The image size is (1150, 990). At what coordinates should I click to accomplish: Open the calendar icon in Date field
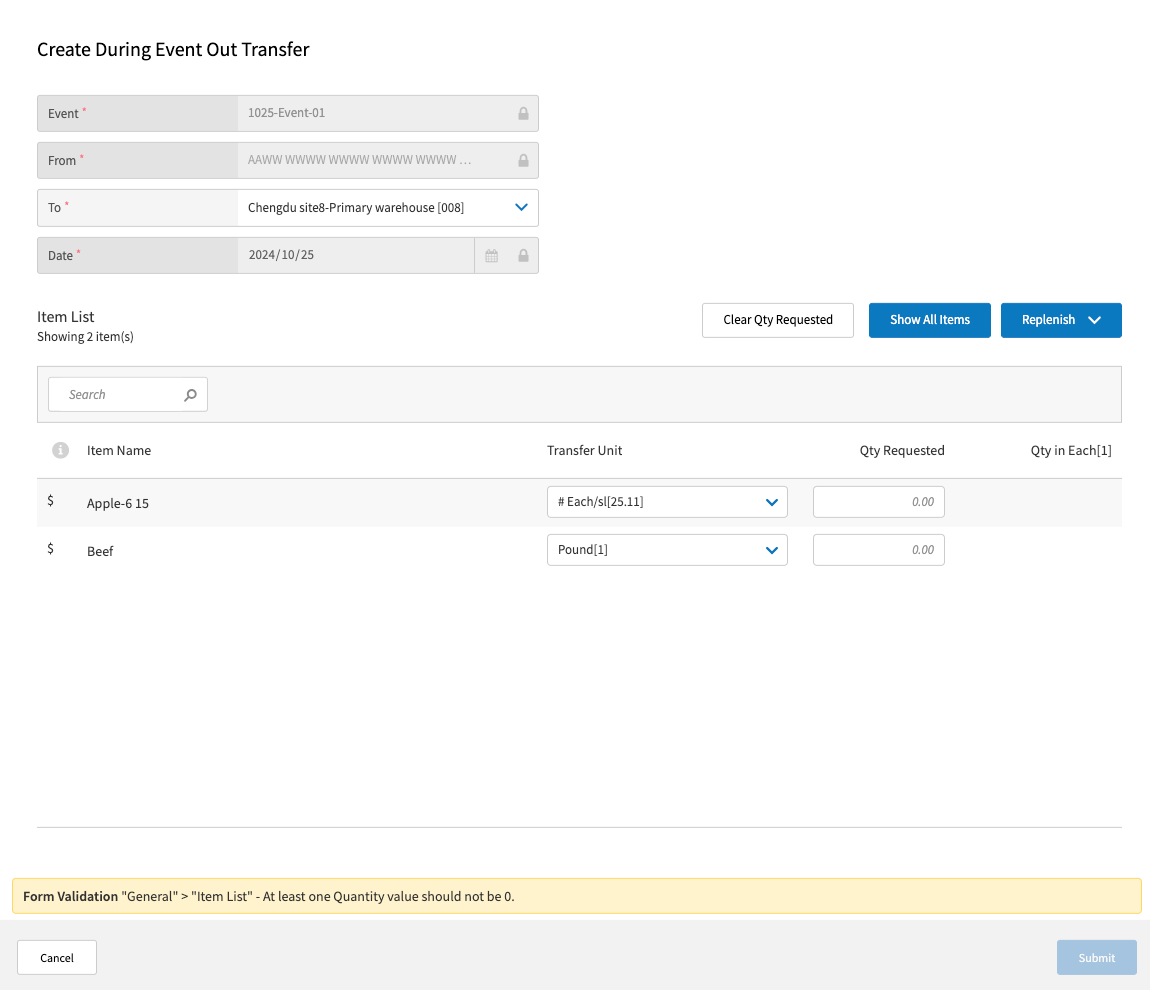pos(491,256)
